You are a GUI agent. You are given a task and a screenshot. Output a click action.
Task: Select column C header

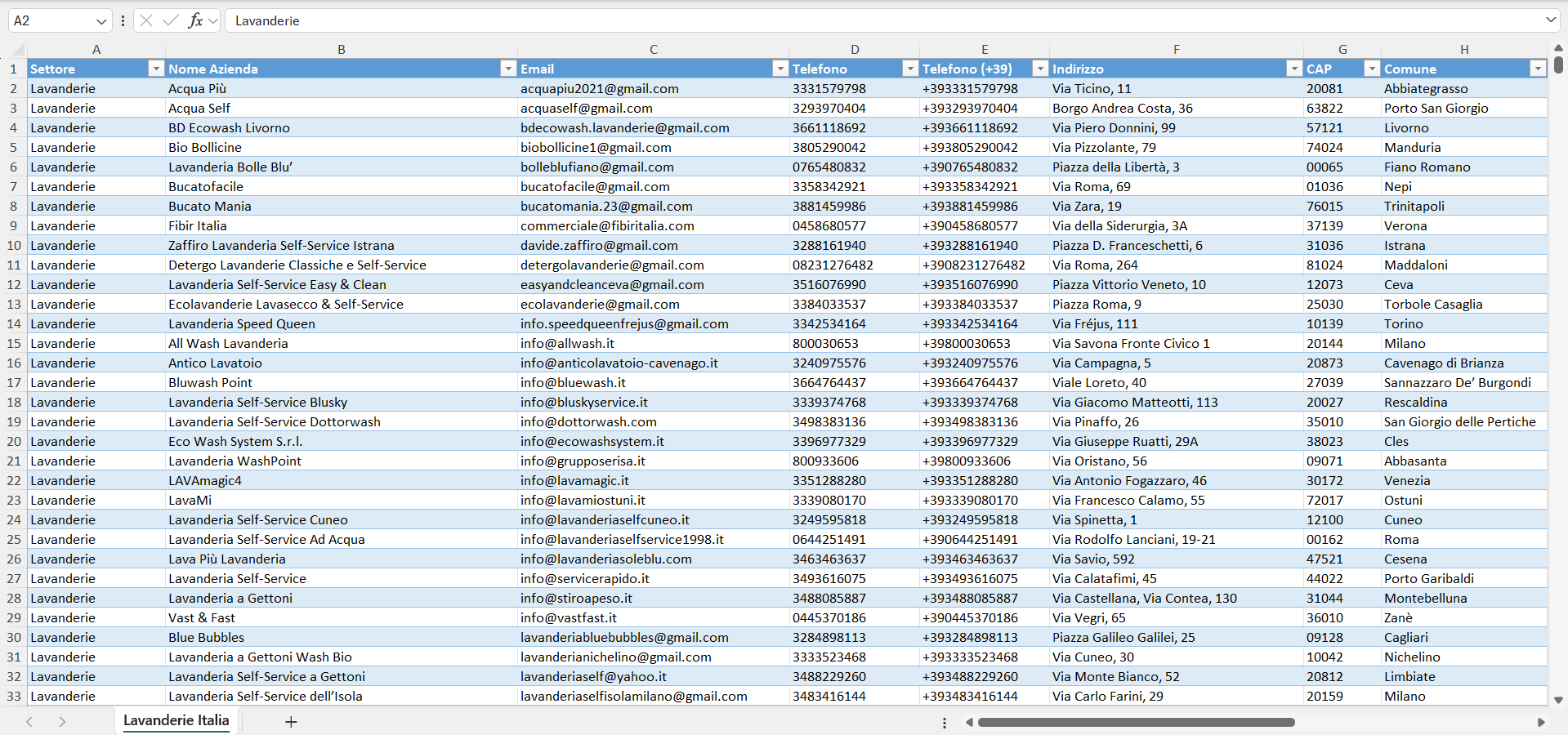654,49
